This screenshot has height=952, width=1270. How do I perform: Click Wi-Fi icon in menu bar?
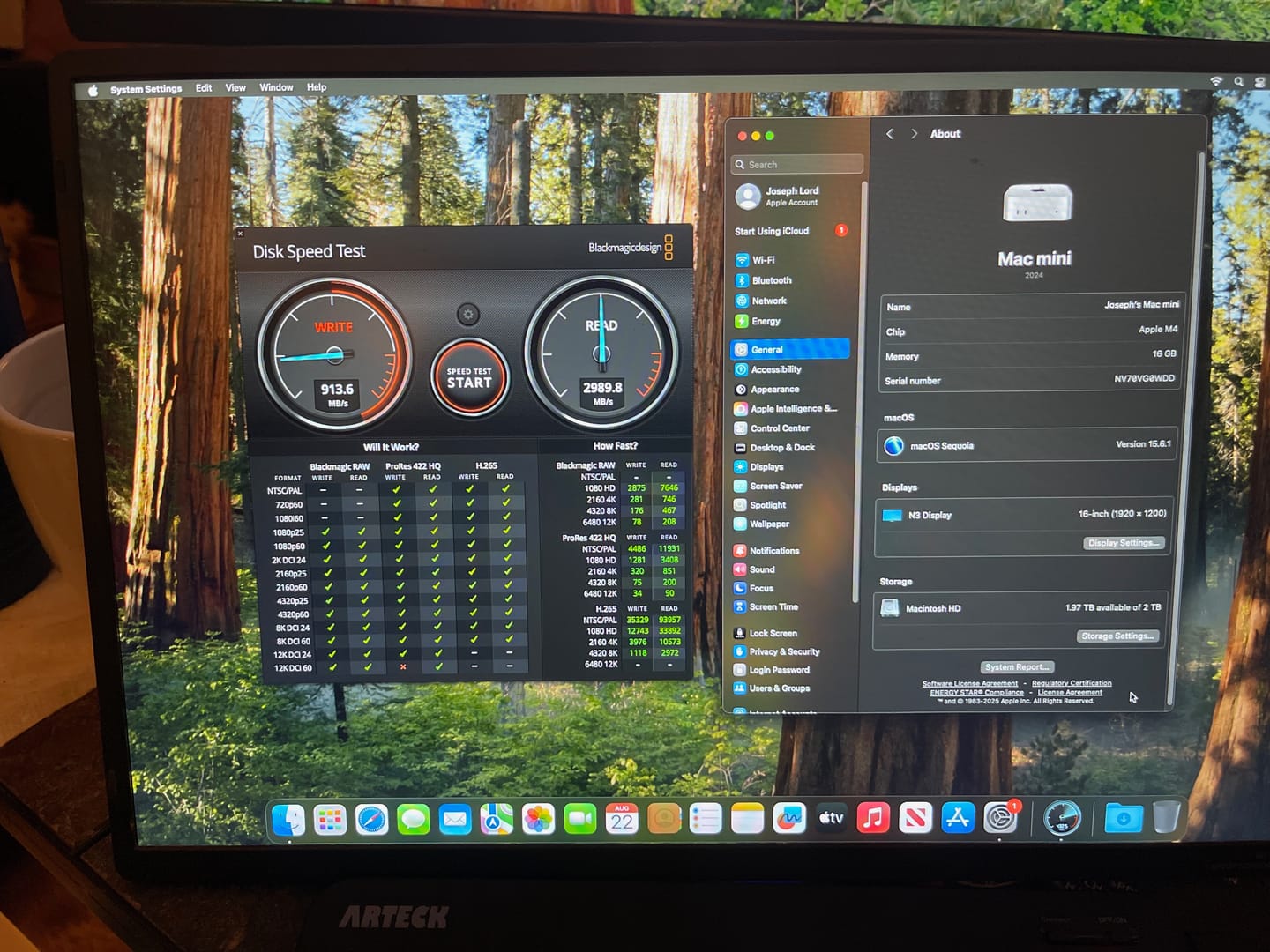1216,81
